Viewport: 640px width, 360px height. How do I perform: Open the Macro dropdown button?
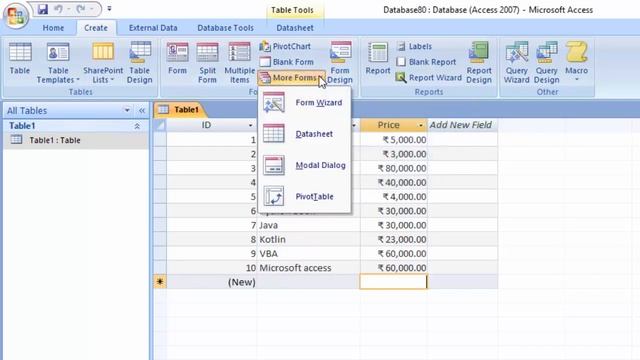(576, 61)
